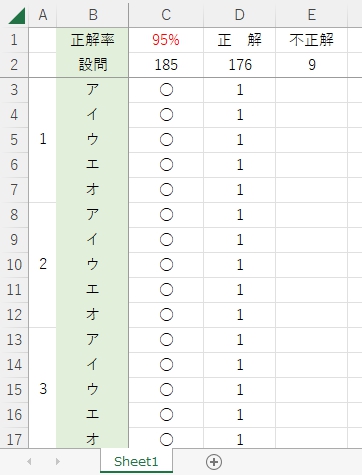Click the red 95% cell
Viewport: 362px width, 475px height.
(166, 40)
